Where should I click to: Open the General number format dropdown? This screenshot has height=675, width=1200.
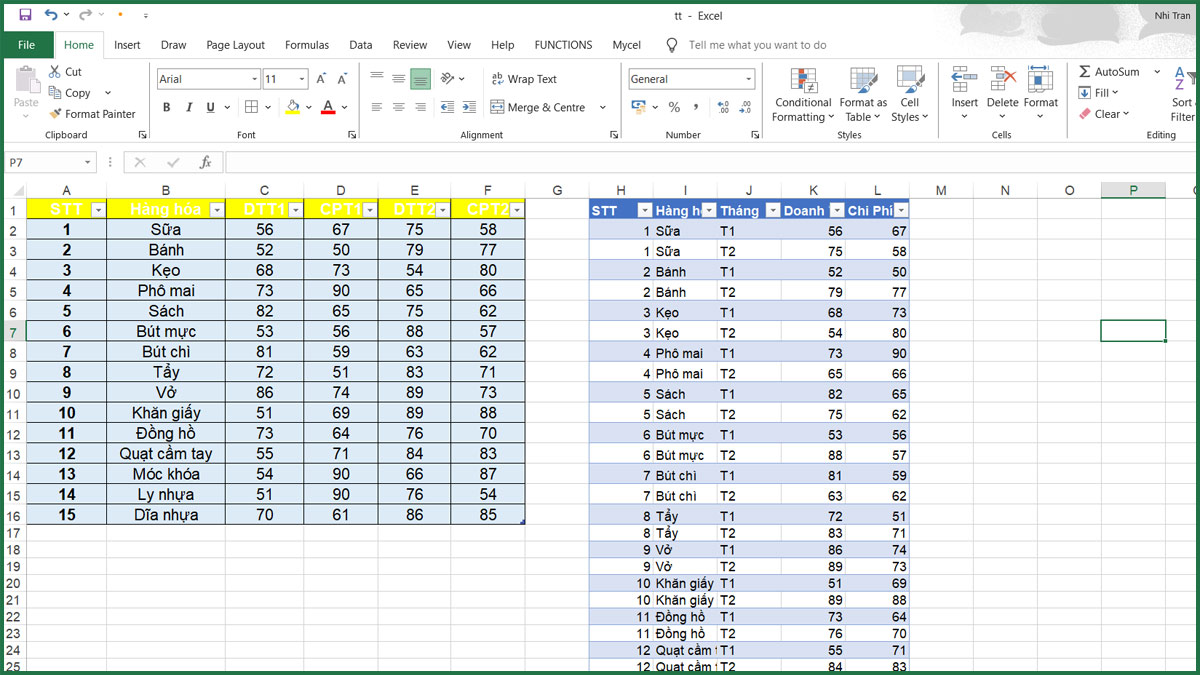(x=748, y=78)
